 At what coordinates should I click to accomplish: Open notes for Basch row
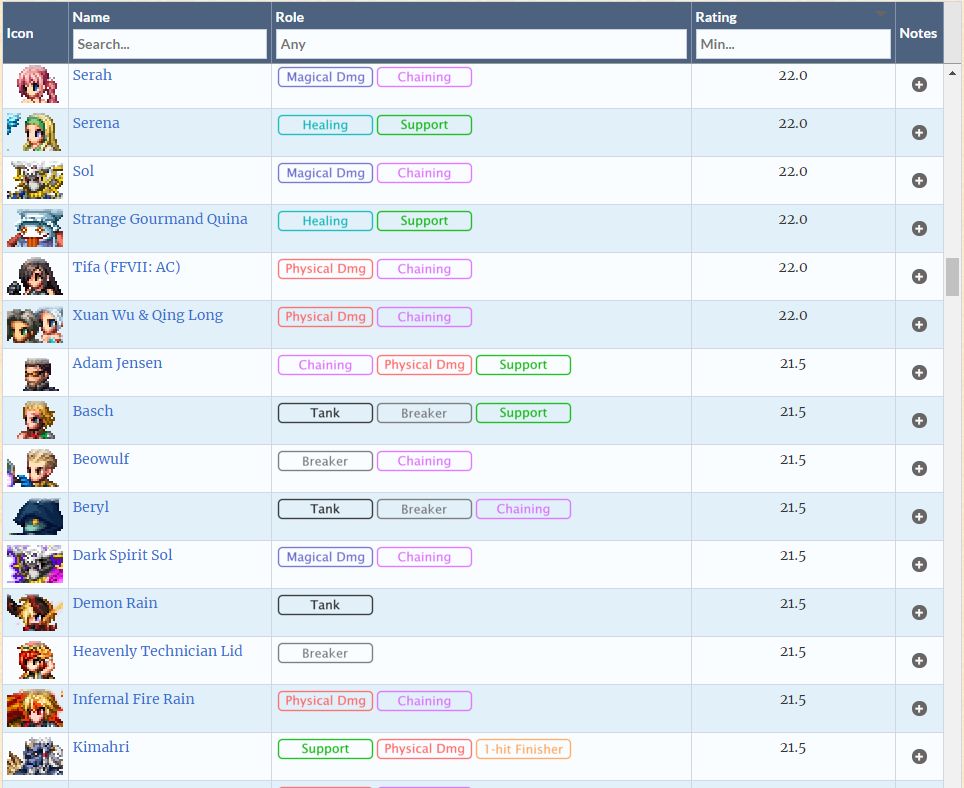click(919, 420)
